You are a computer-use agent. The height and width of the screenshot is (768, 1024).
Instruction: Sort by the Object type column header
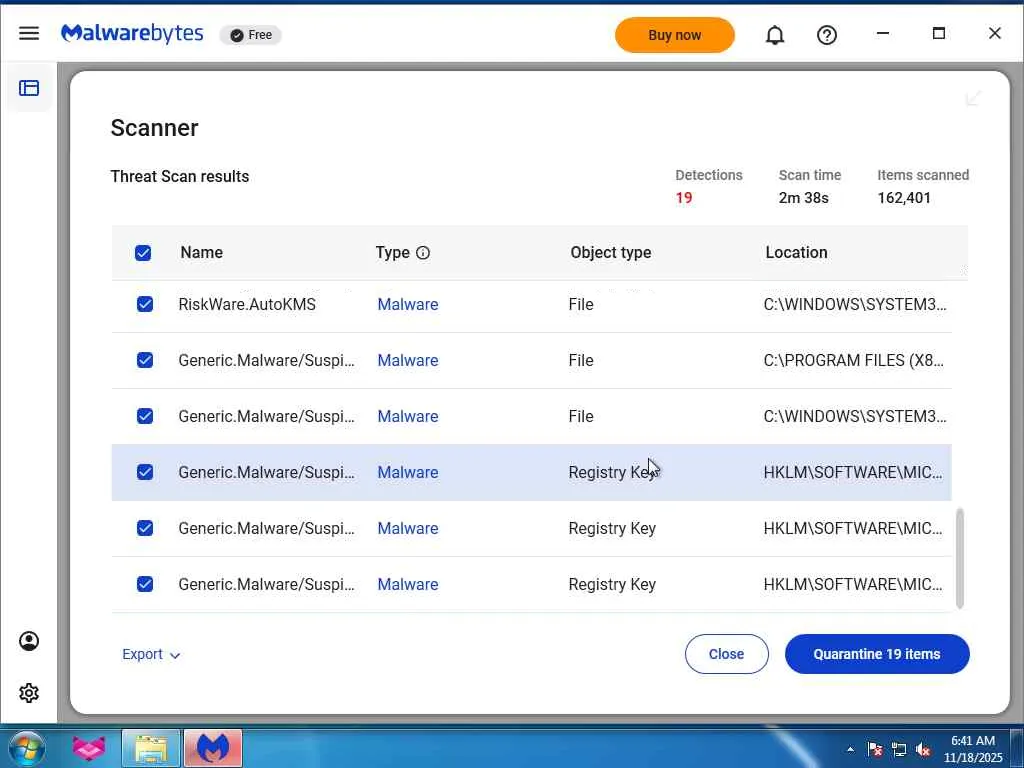click(611, 253)
